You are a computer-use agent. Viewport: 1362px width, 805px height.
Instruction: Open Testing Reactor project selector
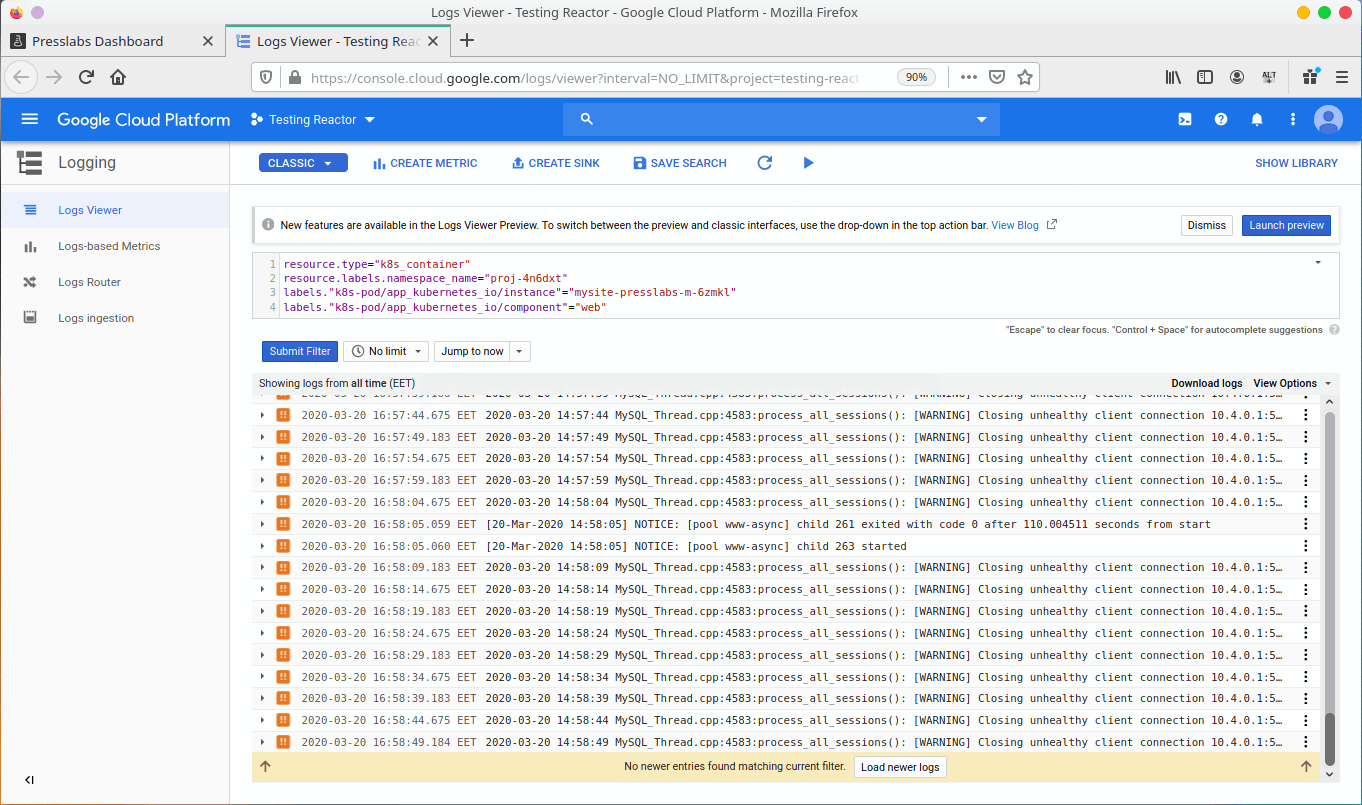click(x=313, y=119)
